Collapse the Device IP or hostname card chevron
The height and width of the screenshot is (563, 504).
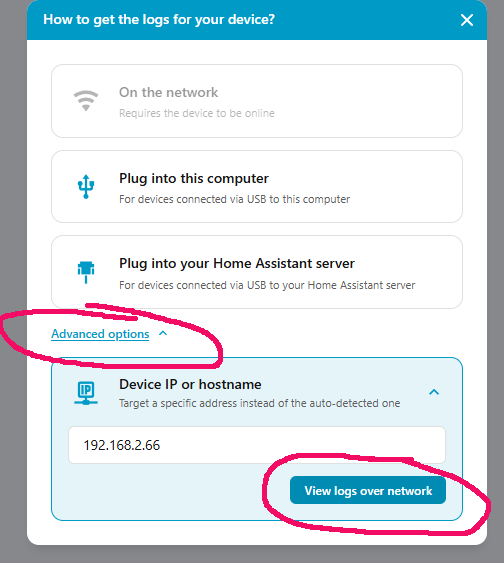click(434, 392)
